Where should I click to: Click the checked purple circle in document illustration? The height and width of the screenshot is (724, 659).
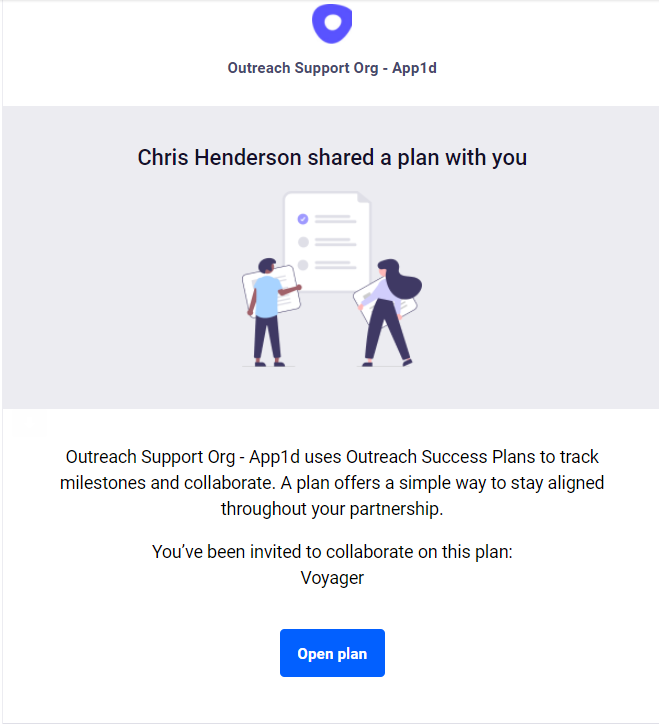coord(303,219)
